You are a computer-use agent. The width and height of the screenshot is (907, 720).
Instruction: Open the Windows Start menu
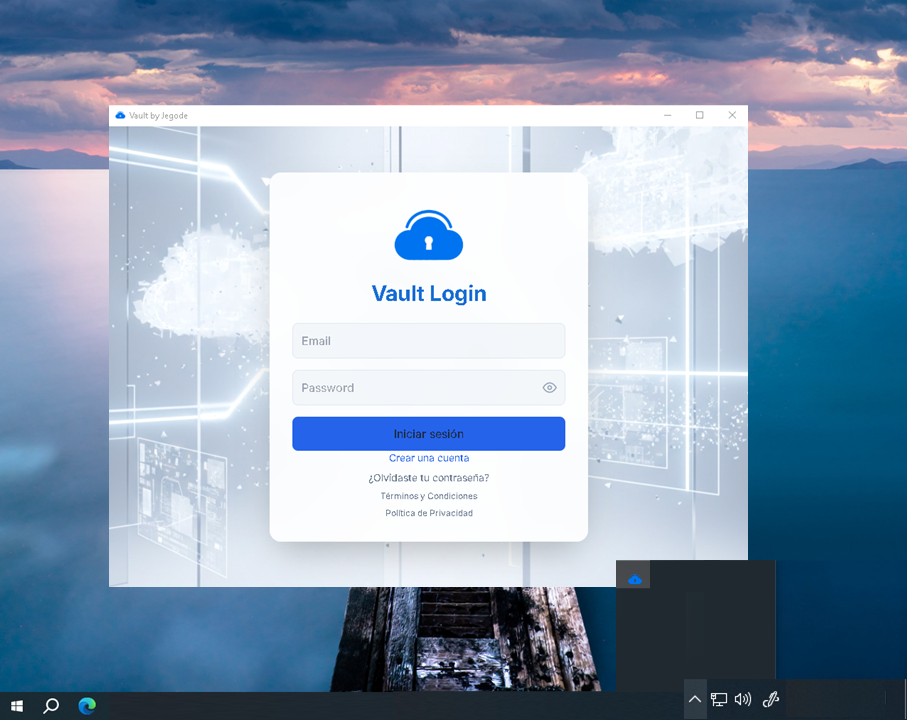[17, 706]
